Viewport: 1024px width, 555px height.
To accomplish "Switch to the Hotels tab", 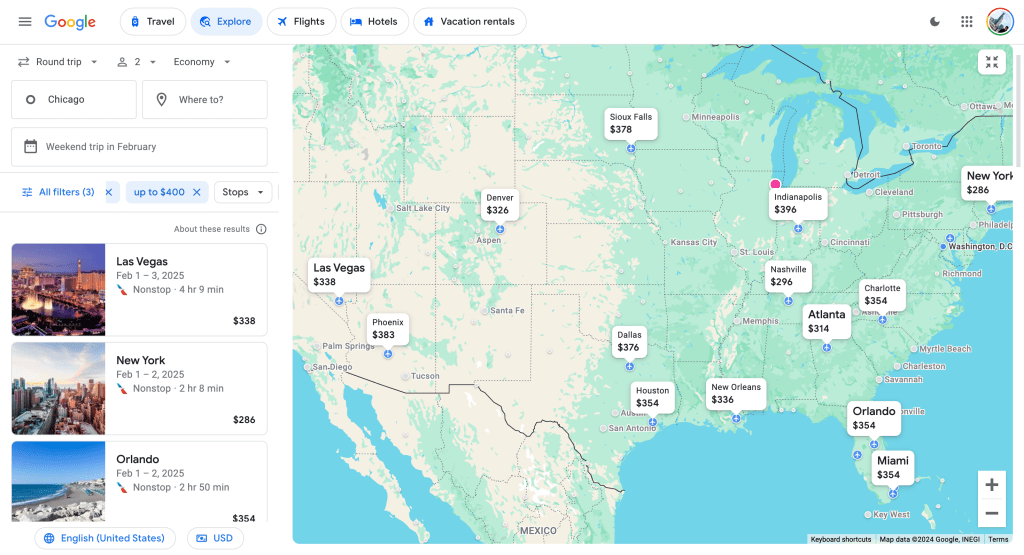I will [373, 21].
